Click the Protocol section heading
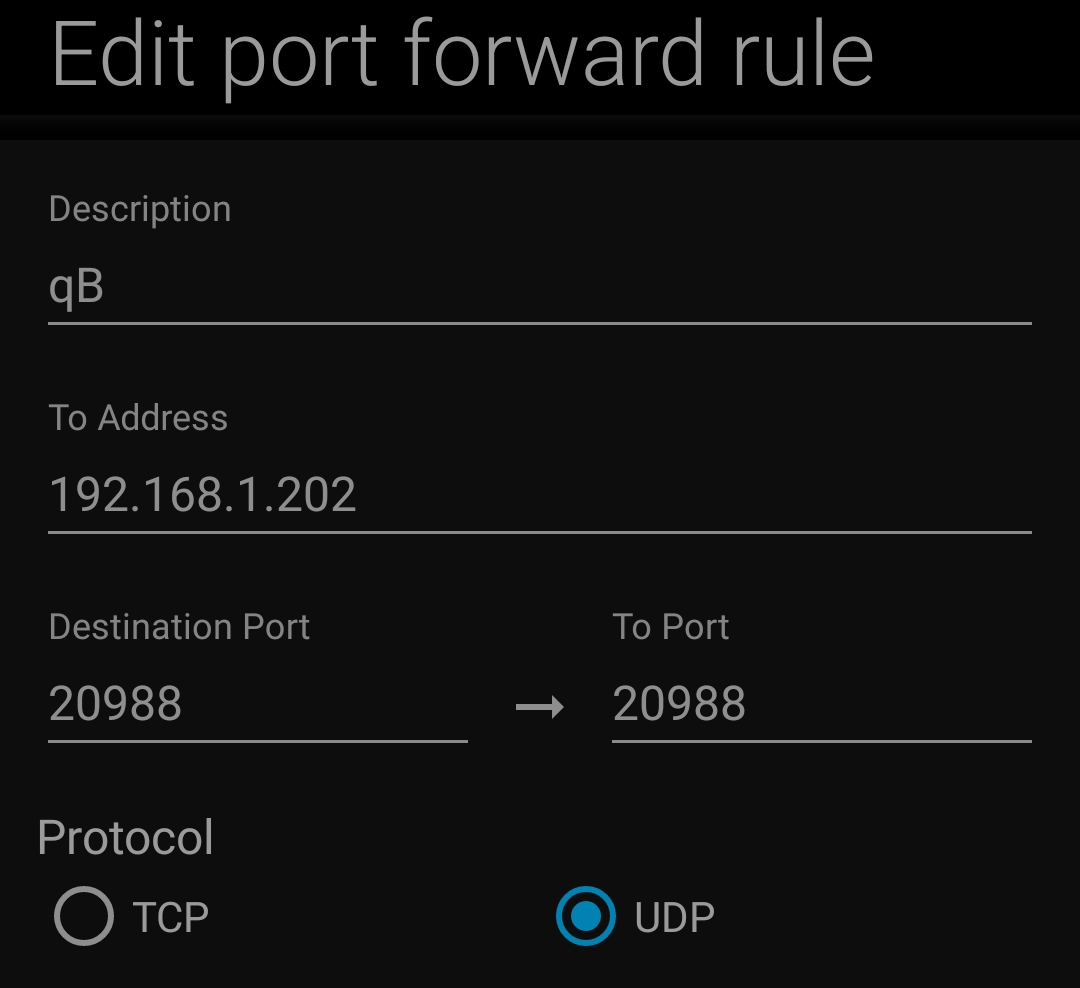Screen dimensions: 1080x988 click(125, 837)
